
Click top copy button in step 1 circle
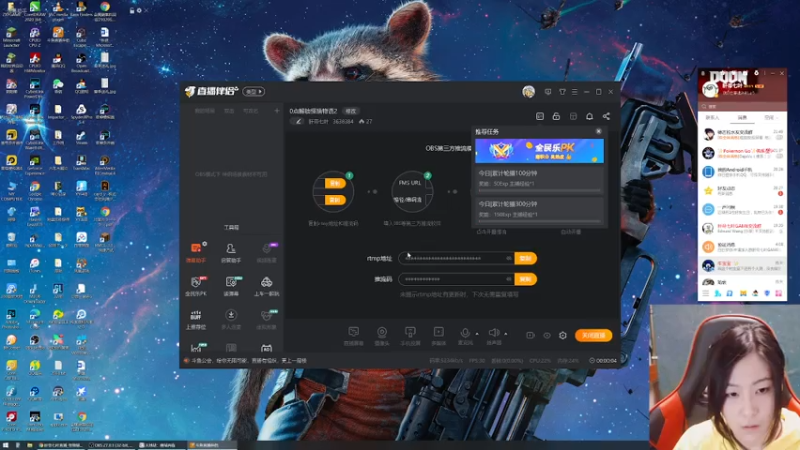[335, 183]
